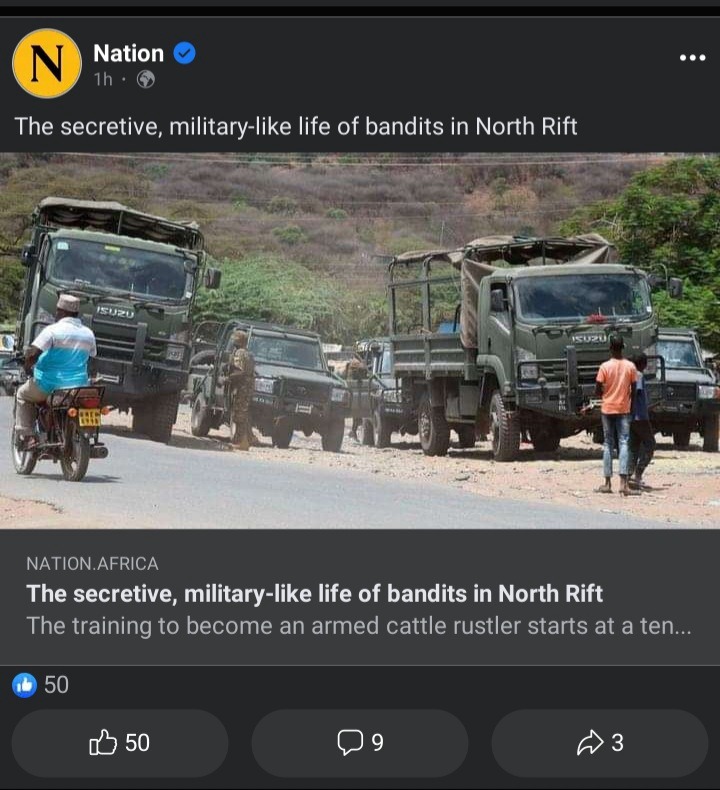The width and height of the screenshot is (720, 790).
Task: Click the article description about cattle rustler training
Action: 359,626
